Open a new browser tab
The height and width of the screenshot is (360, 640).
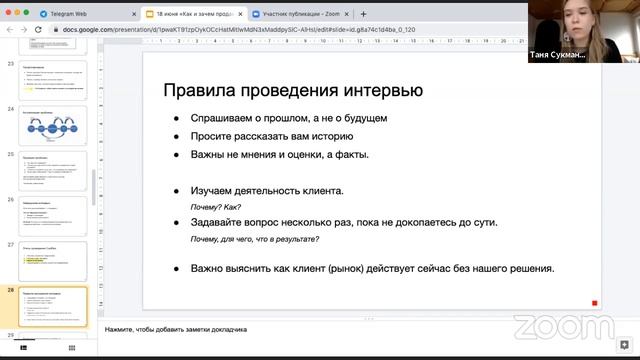pyautogui.click(x=363, y=14)
